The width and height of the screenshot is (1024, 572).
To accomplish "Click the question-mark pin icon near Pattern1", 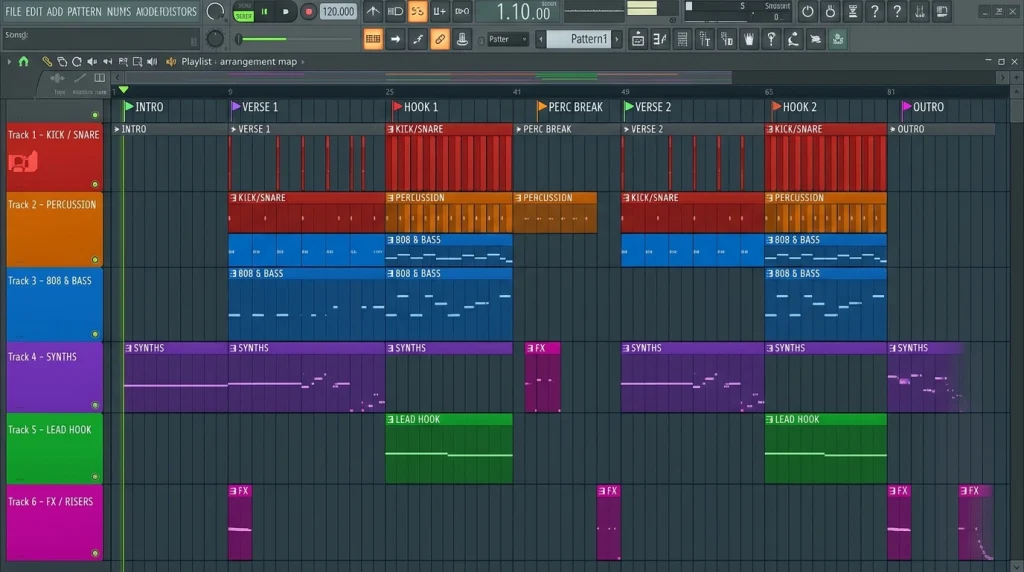I will click(x=771, y=39).
